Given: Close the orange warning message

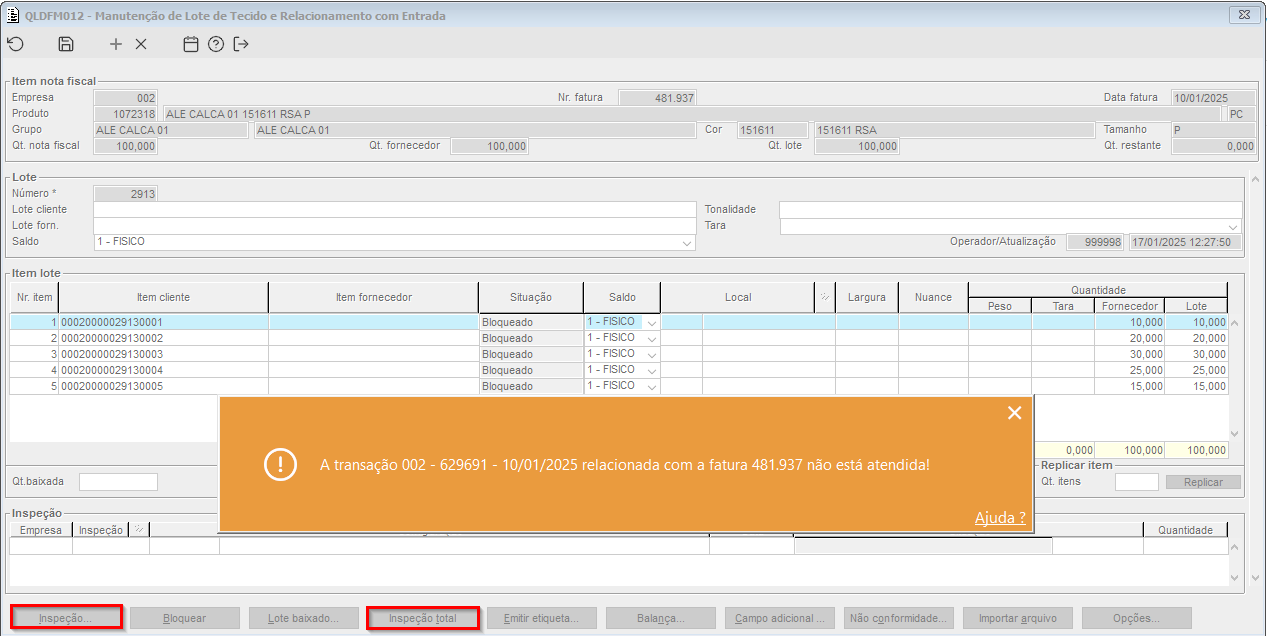Looking at the screenshot, I should [1014, 413].
